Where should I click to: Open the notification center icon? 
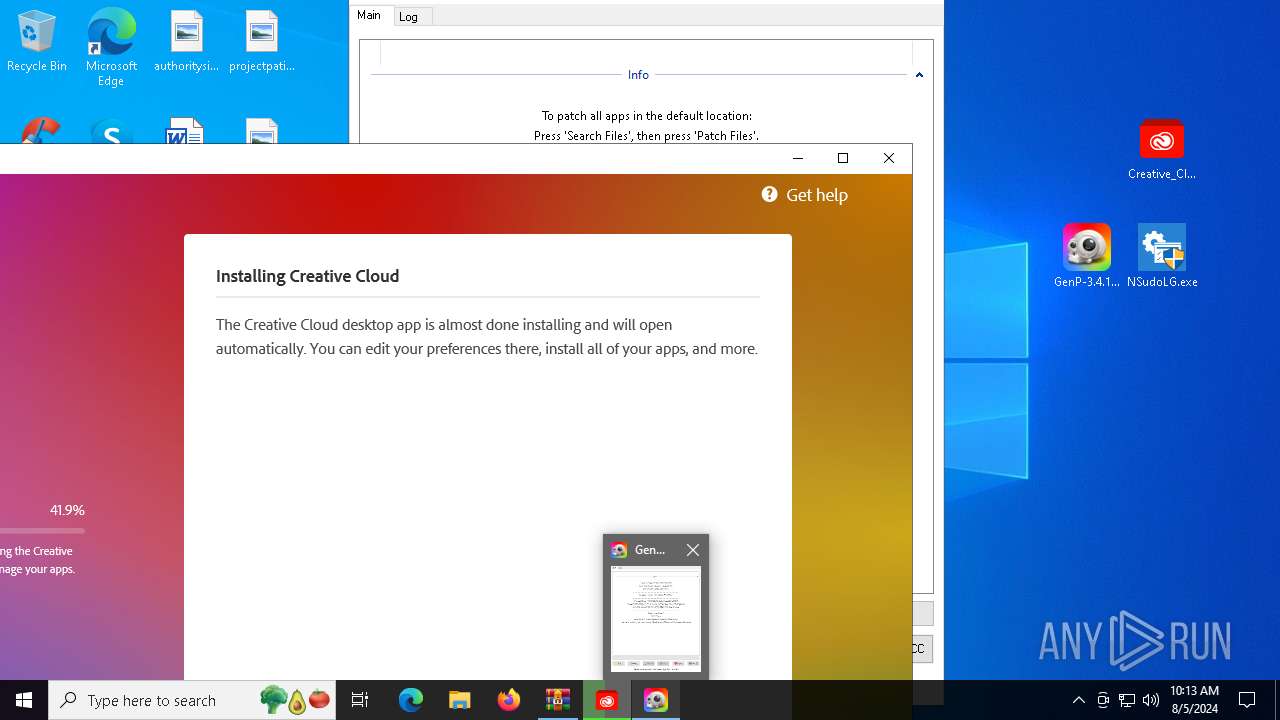pyautogui.click(x=1247, y=700)
